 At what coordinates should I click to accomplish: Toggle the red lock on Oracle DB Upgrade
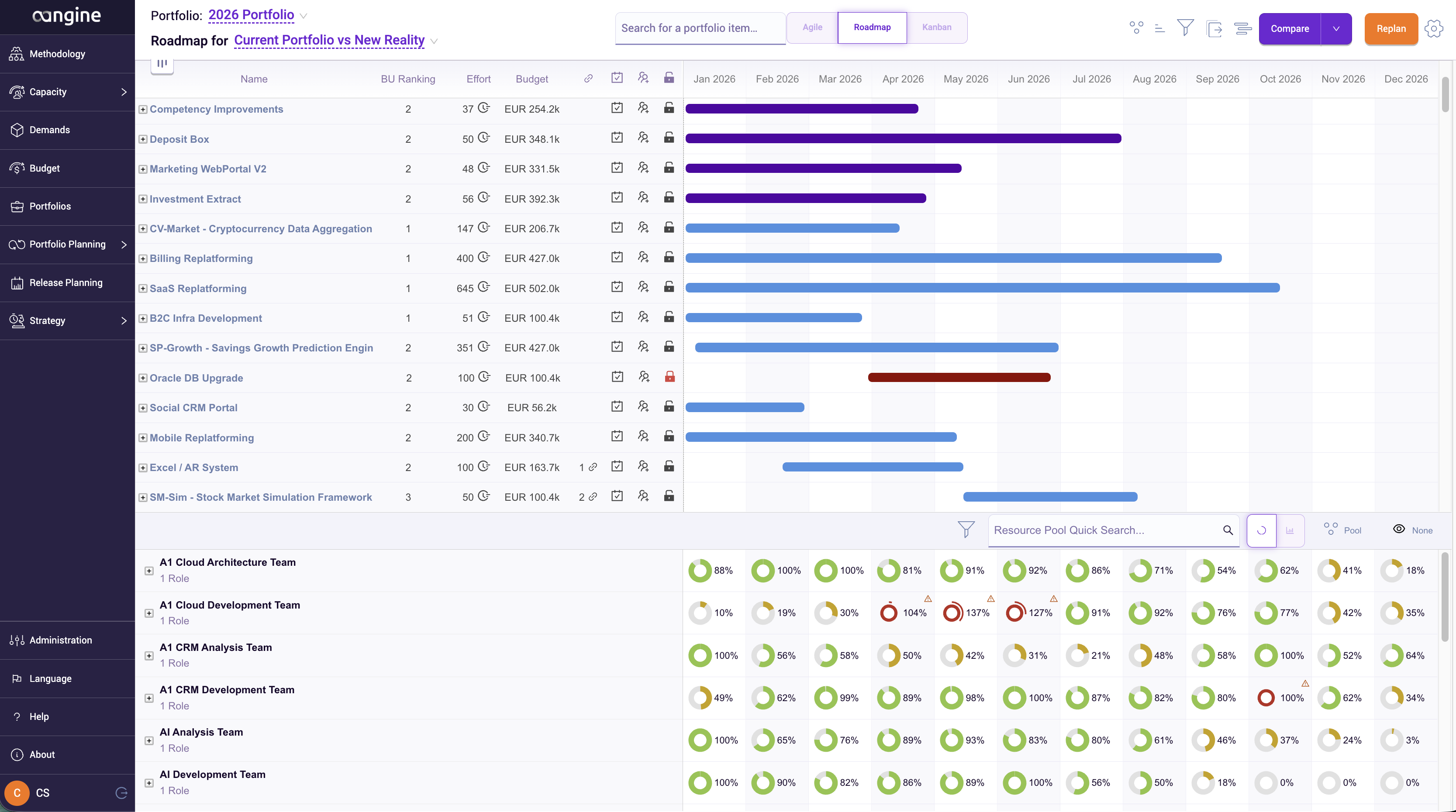click(670, 377)
